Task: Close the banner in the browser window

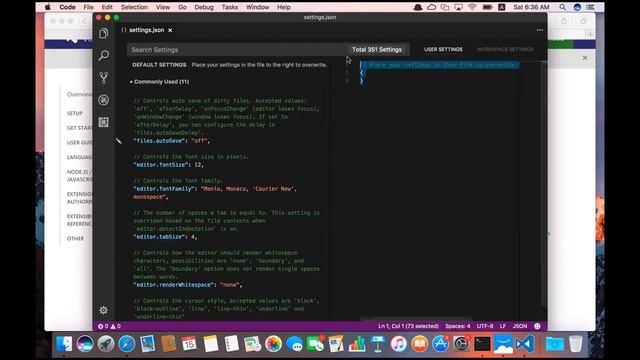Action: [585, 58]
